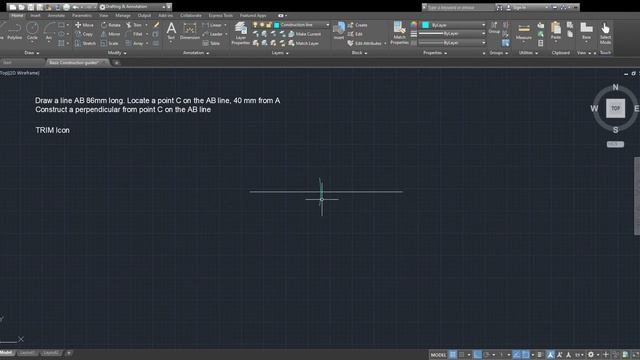Screen dimensions: 640x360
Task: Click the Group tool
Action: [x=494, y=28]
